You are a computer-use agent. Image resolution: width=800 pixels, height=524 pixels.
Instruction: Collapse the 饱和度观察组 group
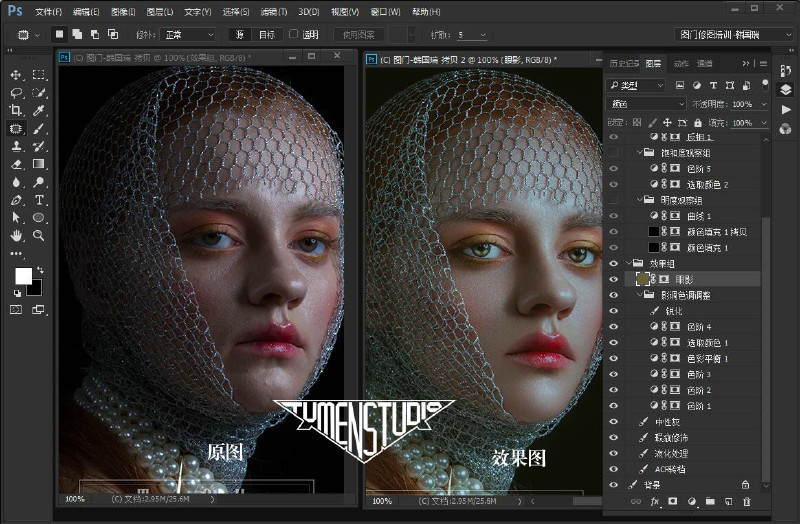click(x=639, y=152)
